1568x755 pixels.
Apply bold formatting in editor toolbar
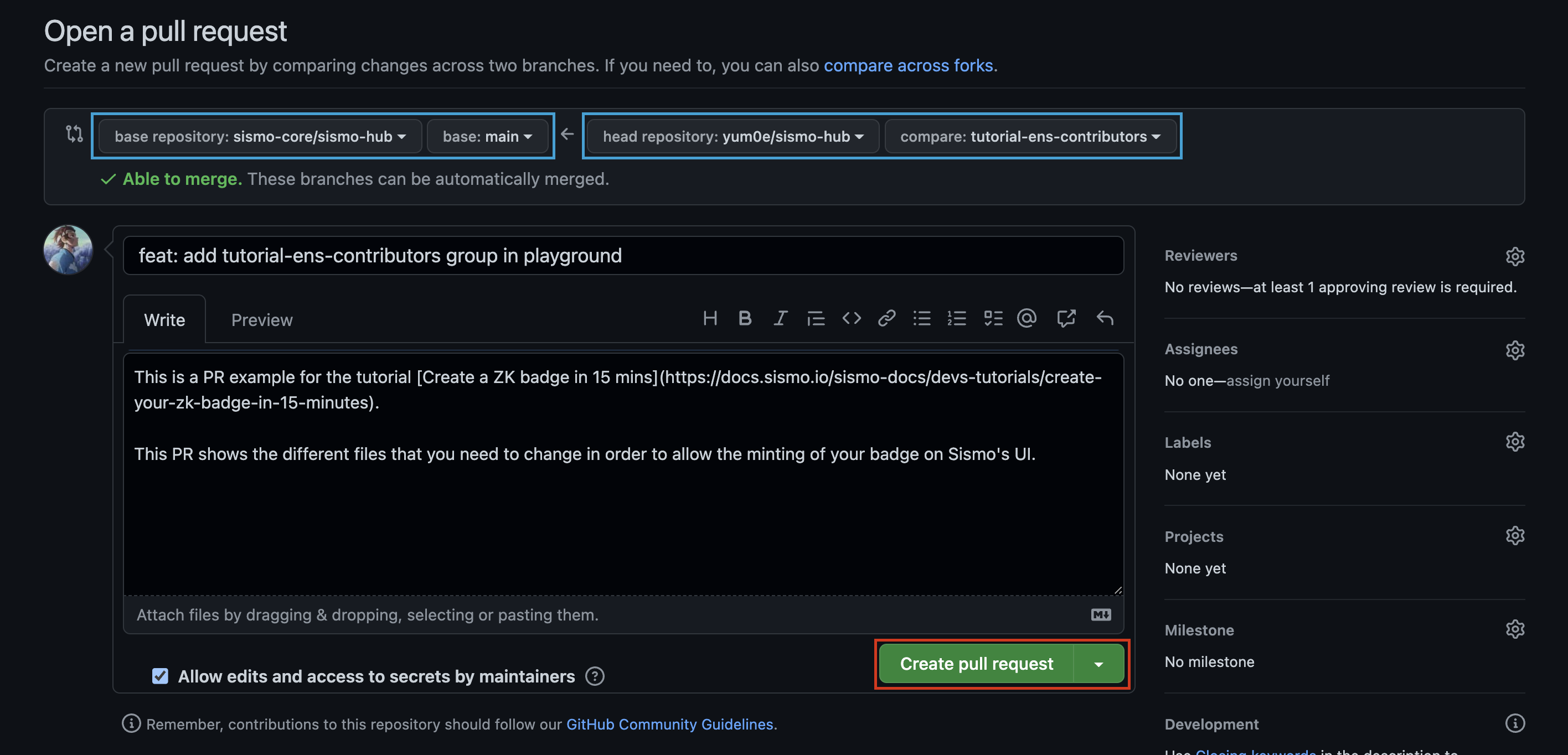coord(745,318)
